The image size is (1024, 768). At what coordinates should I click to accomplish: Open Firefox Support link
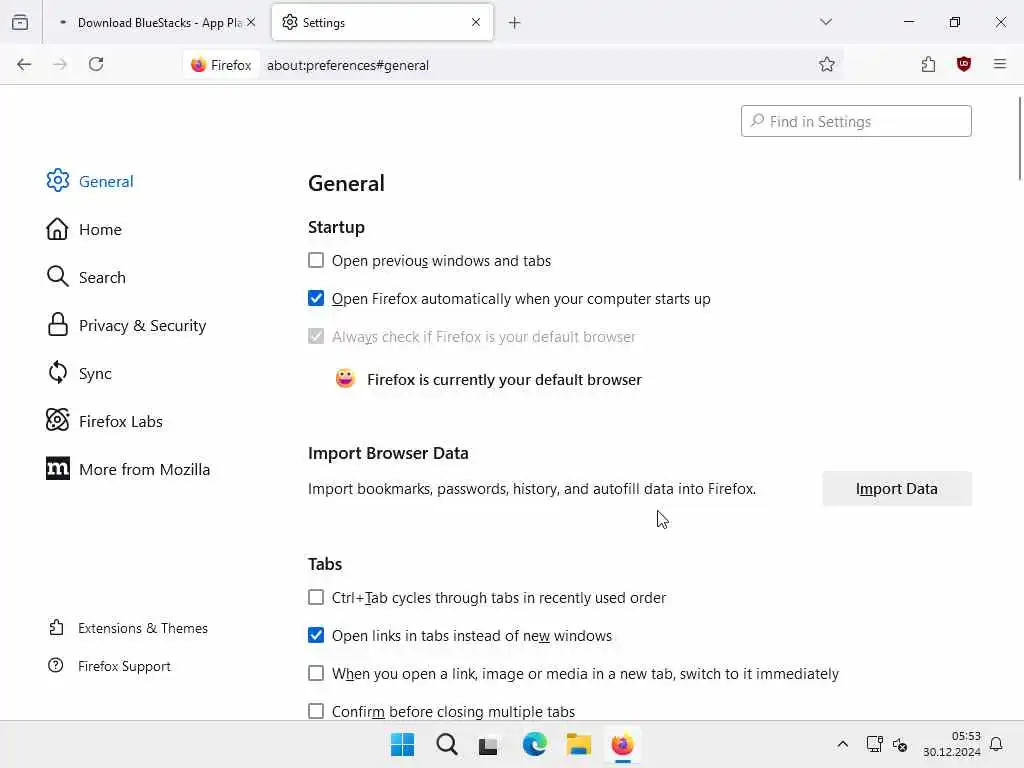tap(109, 666)
